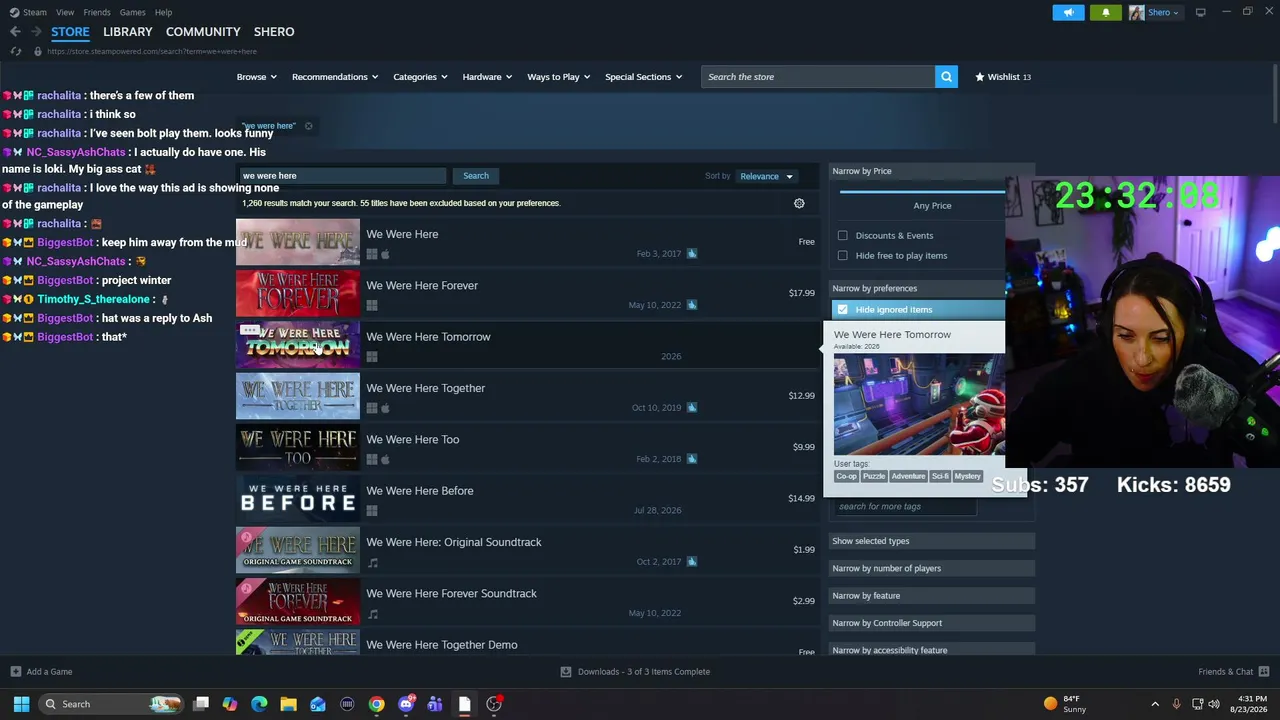Image resolution: width=1280 pixels, height=720 pixels.
Task: Uncheck Hide ignored items
Action: point(843,310)
